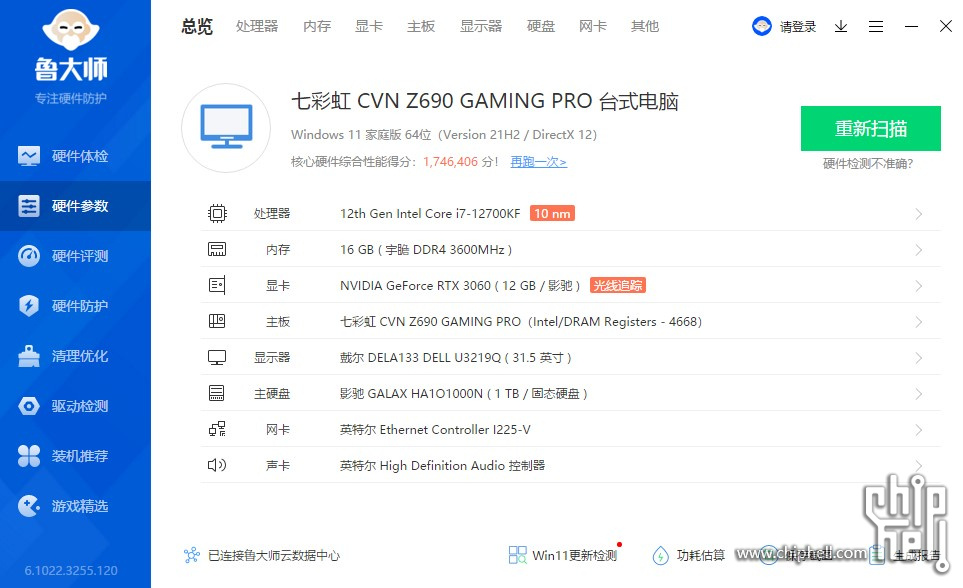Expand the 内存 row chevron
The height and width of the screenshot is (588, 963).
coord(919,250)
